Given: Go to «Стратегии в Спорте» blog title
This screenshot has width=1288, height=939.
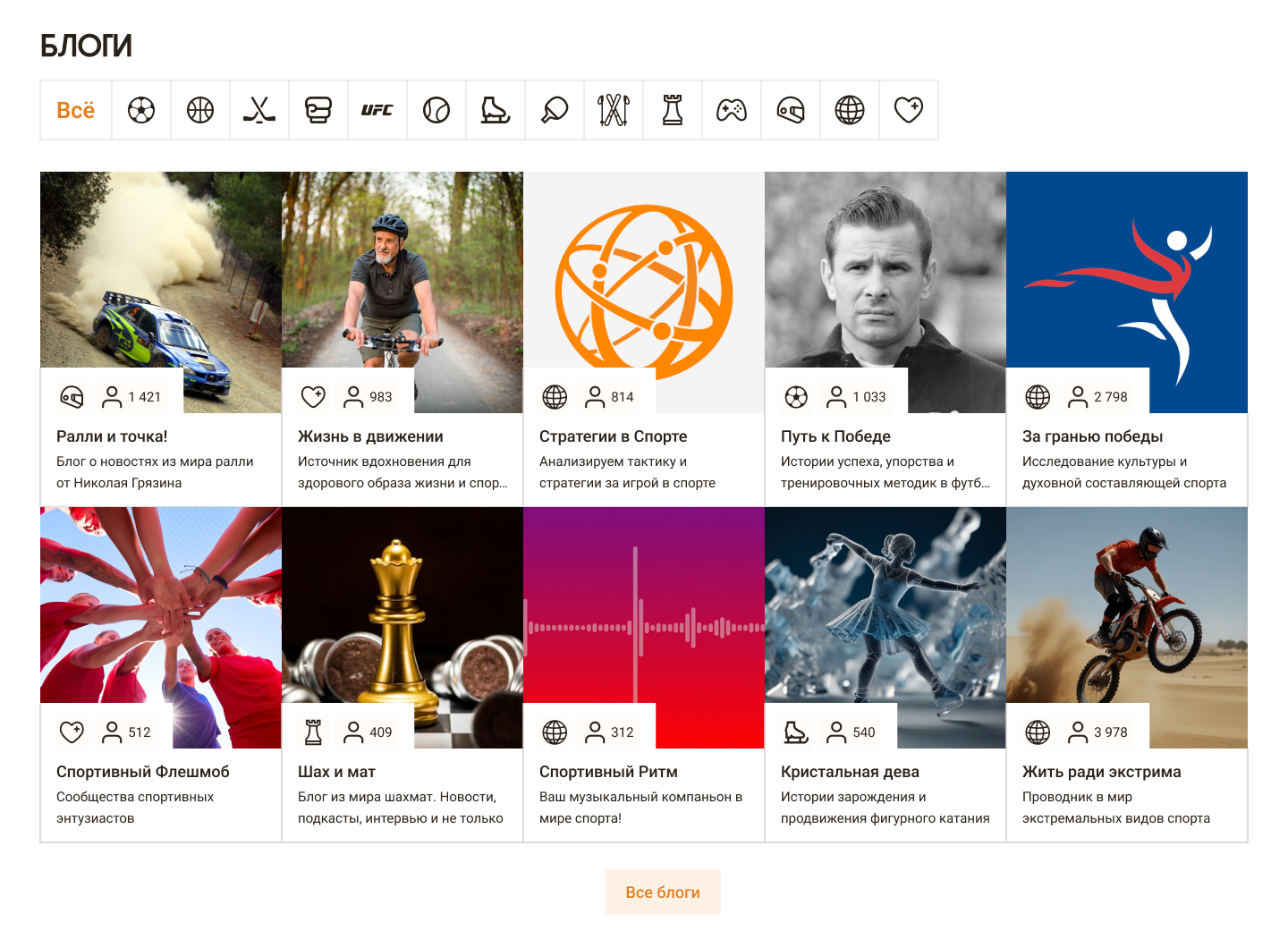Looking at the screenshot, I should [x=614, y=436].
